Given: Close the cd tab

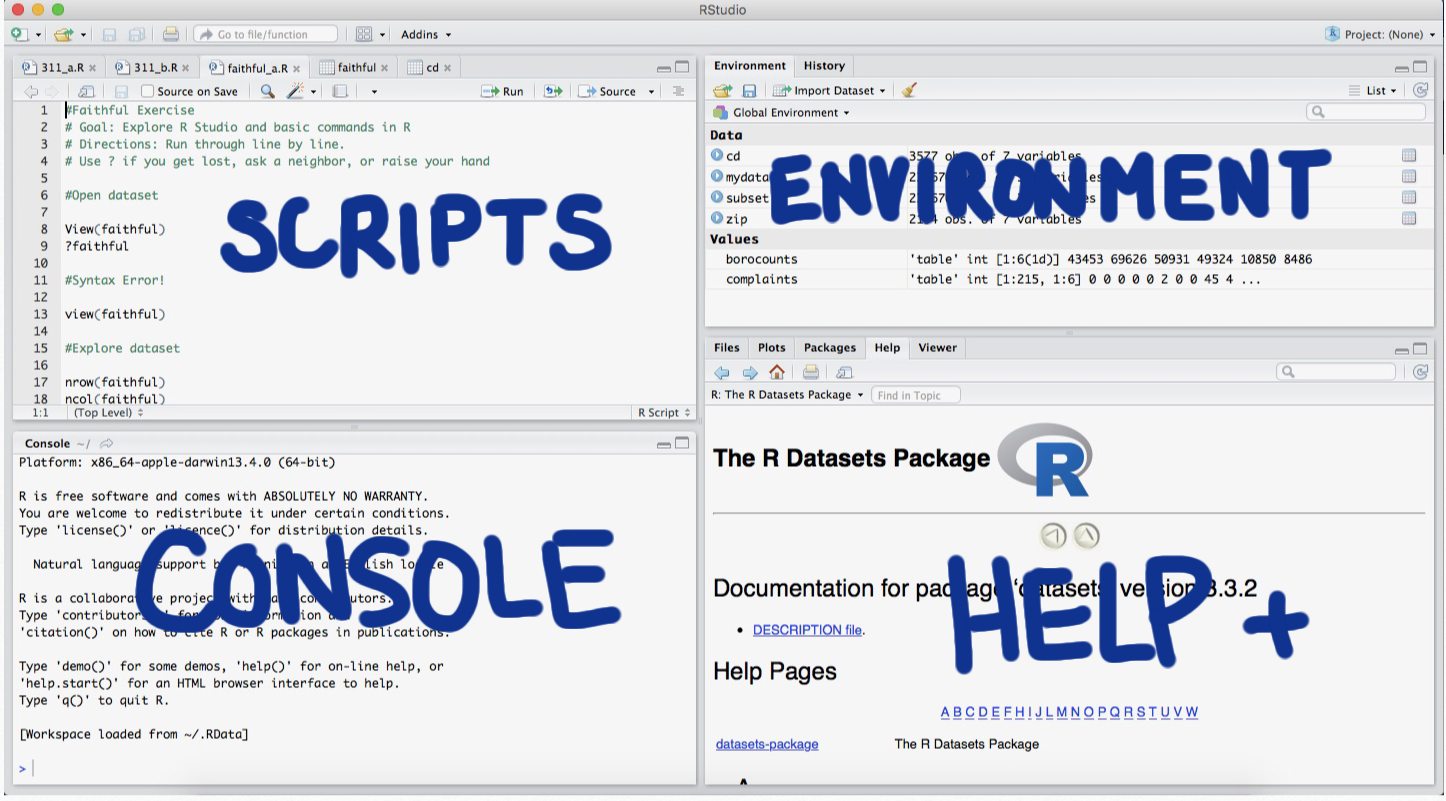Looking at the screenshot, I should pos(448,69).
